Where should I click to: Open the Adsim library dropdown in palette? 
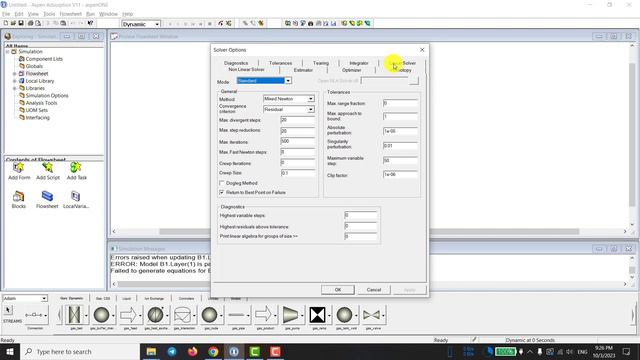tap(44, 298)
